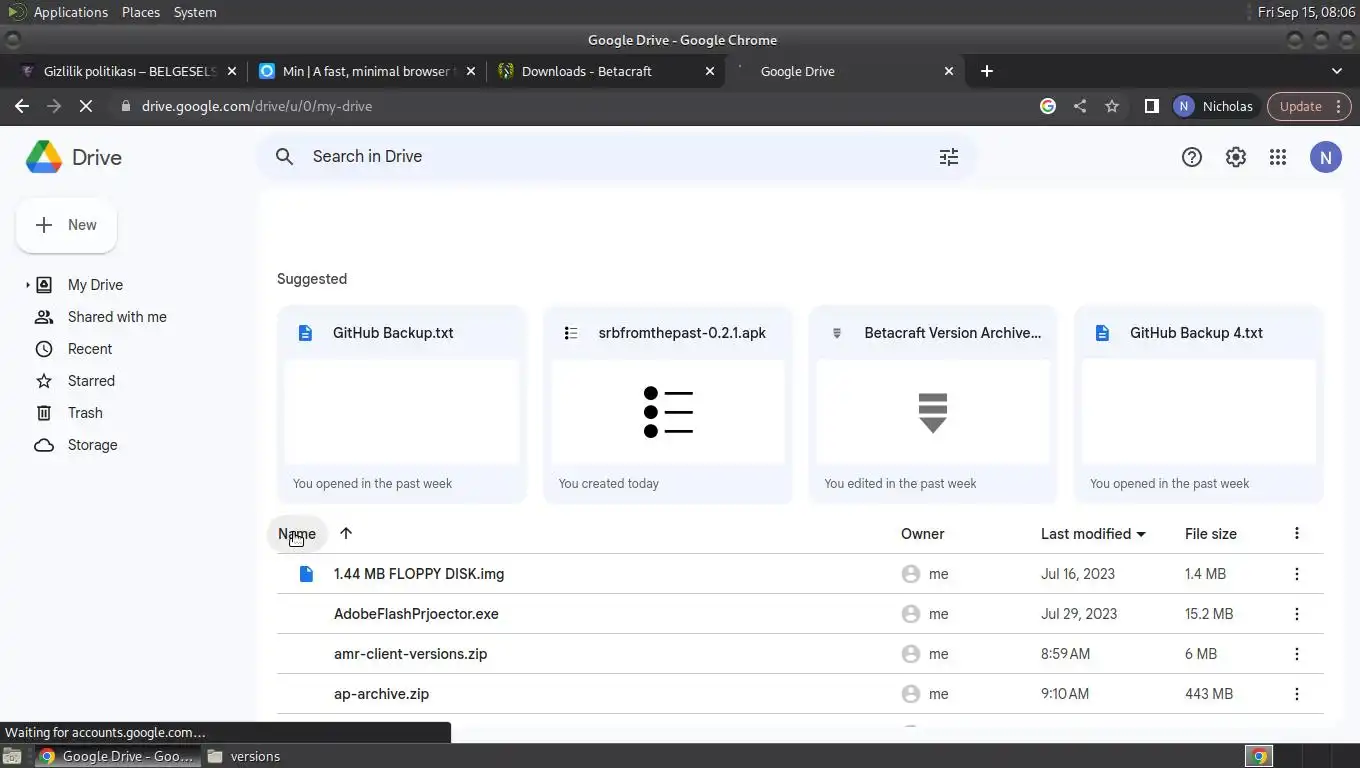
Task: Switch to the Downloads - Betacraft tab
Action: coord(607,71)
